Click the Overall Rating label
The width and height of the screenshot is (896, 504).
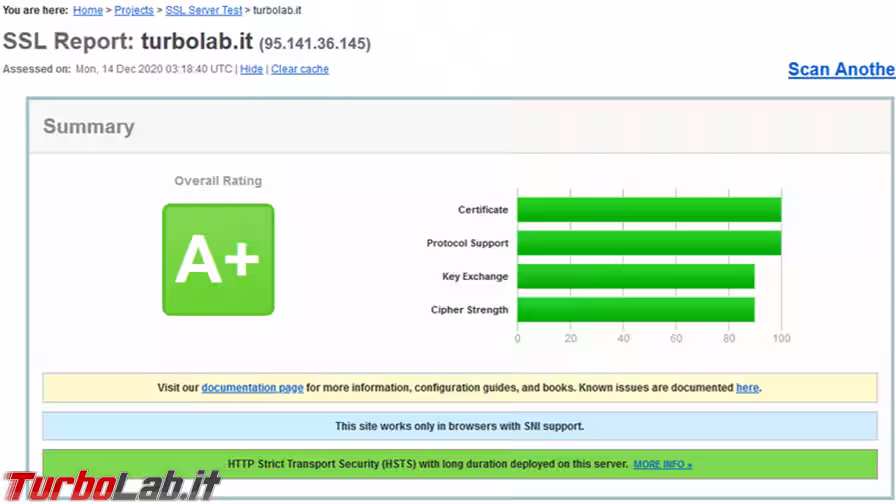[x=218, y=181]
